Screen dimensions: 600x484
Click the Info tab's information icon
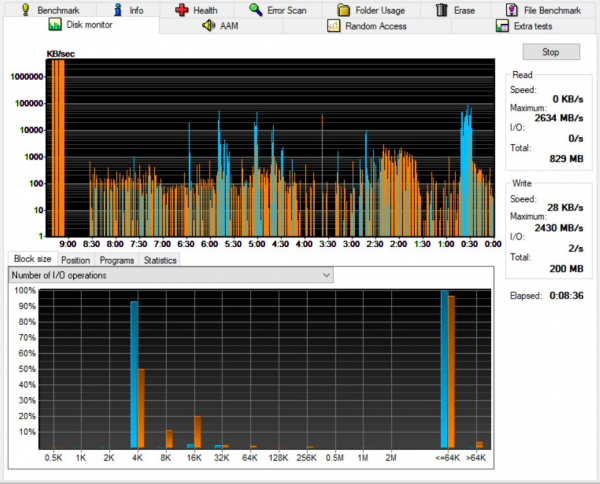(118, 9)
